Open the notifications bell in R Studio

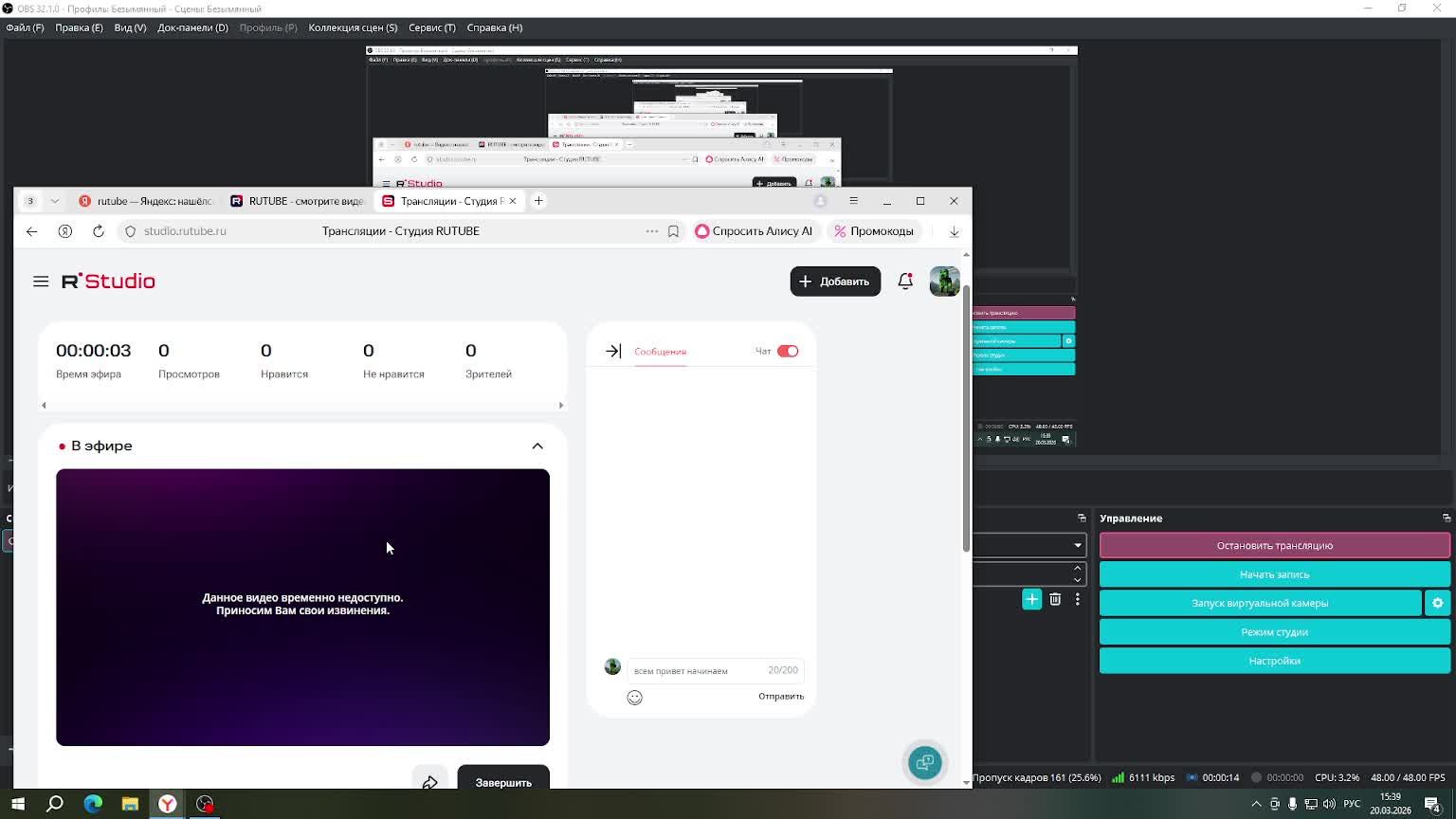(x=905, y=282)
